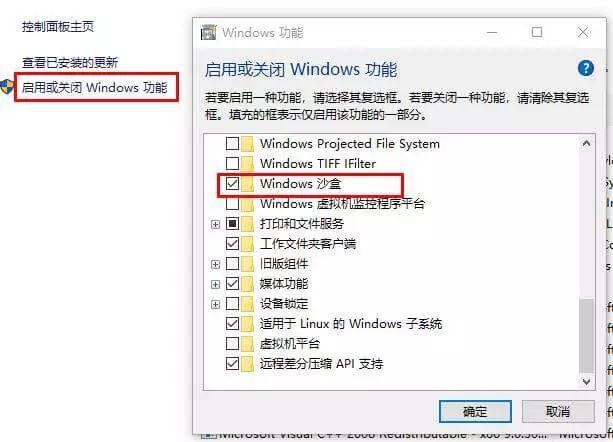Click the 确定 button

click(475, 412)
